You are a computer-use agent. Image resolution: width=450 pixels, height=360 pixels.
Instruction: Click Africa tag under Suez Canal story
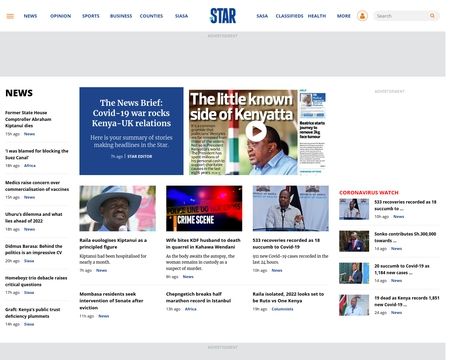tap(30, 166)
